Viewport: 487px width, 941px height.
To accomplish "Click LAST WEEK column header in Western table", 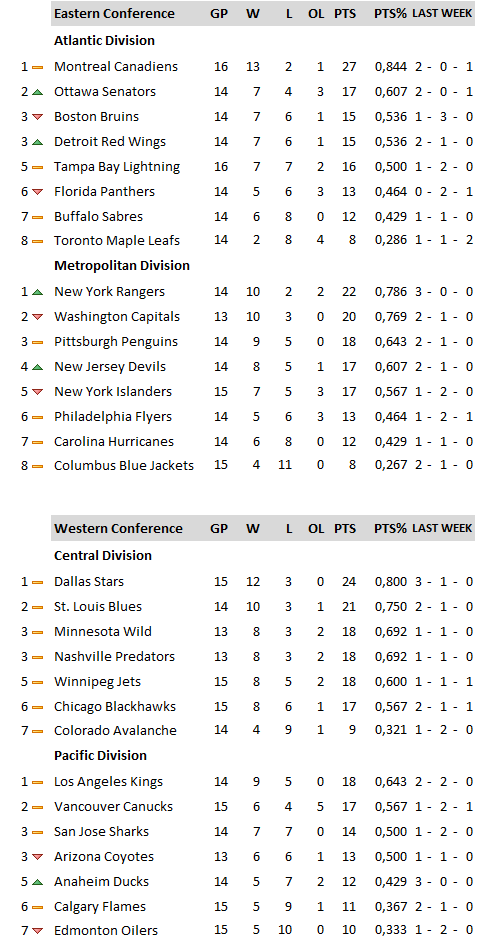I will coord(442,529).
